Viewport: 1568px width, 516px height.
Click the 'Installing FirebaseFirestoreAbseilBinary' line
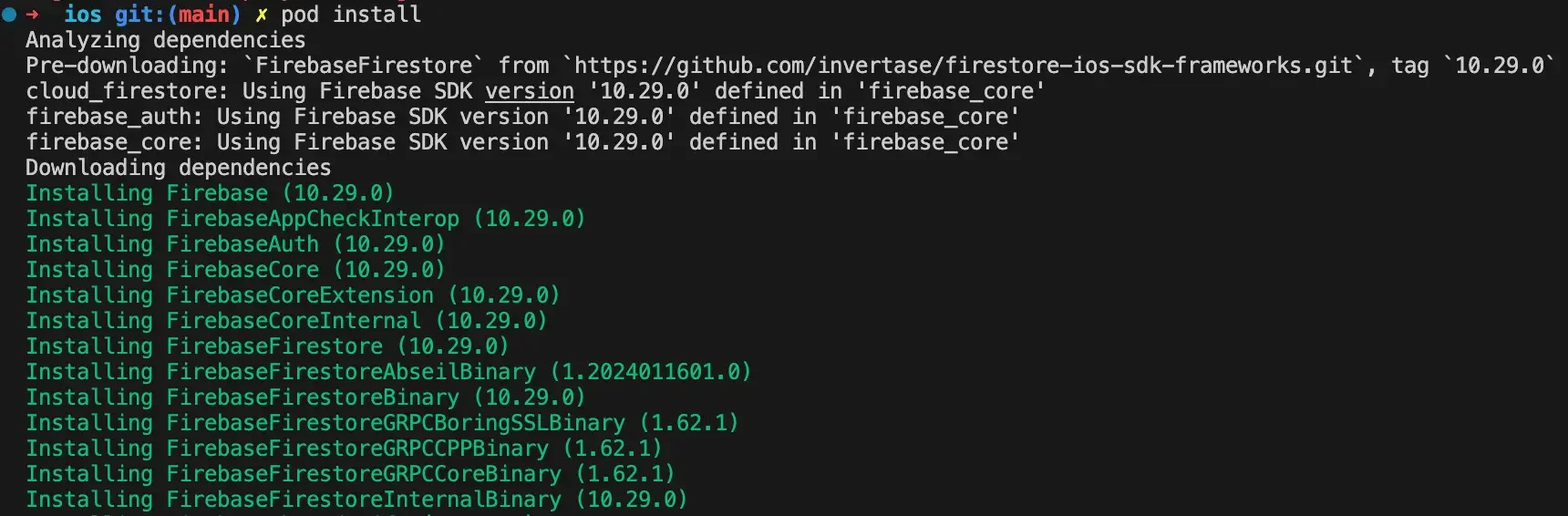(388, 372)
